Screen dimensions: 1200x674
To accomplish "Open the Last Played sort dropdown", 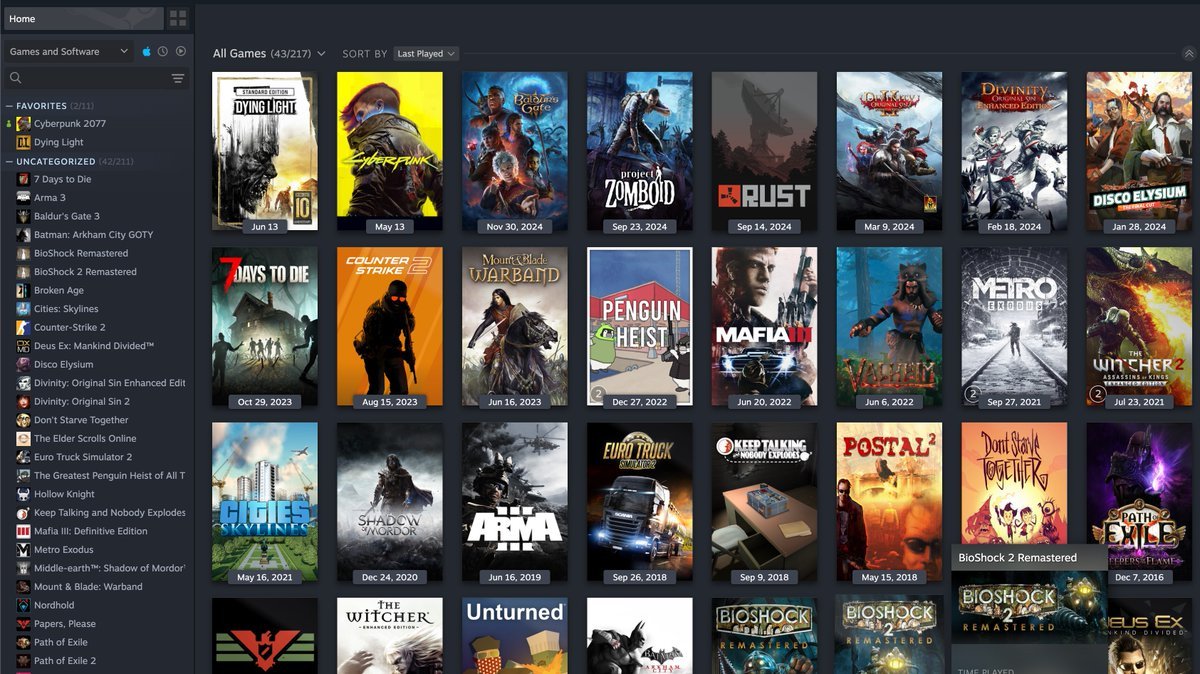I will point(426,54).
